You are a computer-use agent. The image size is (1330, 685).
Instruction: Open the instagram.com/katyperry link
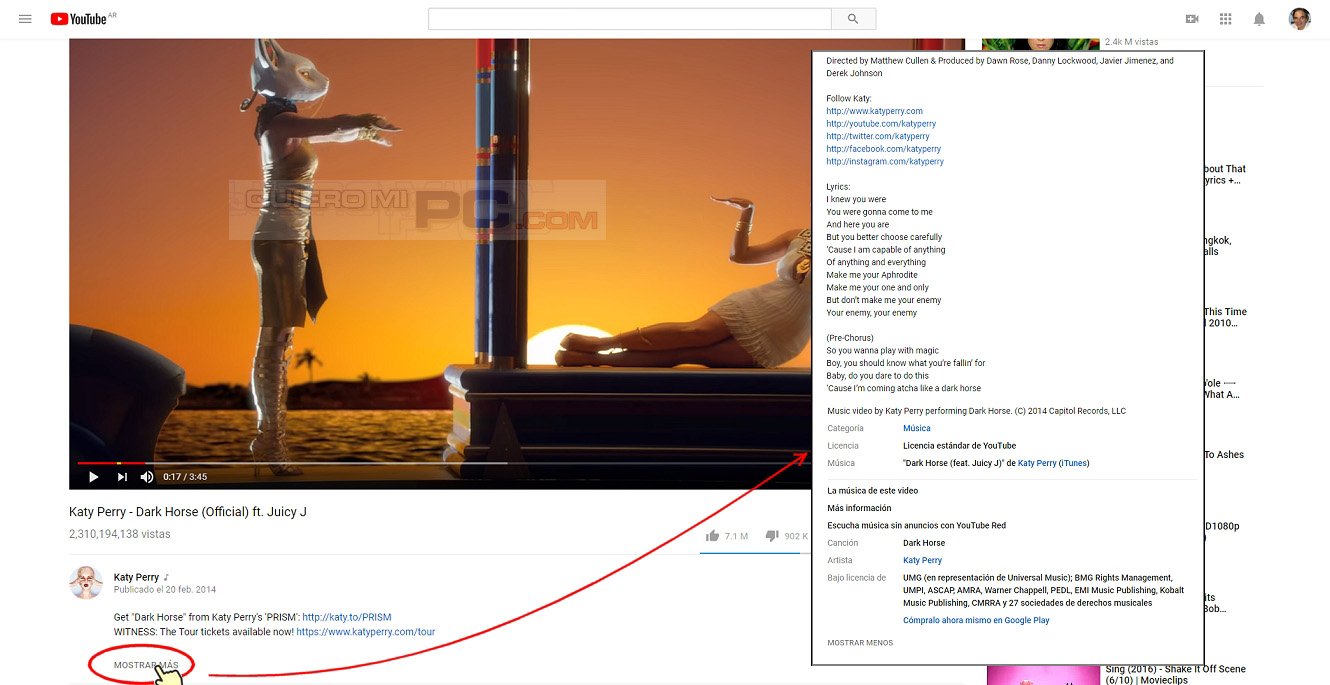click(x=885, y=161)
